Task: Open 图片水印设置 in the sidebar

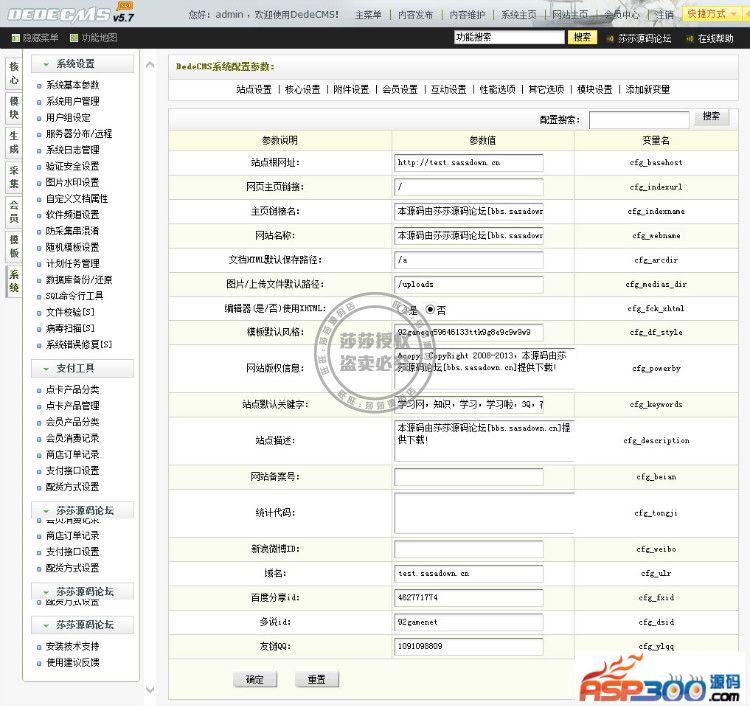Action: tap(73, 182)
